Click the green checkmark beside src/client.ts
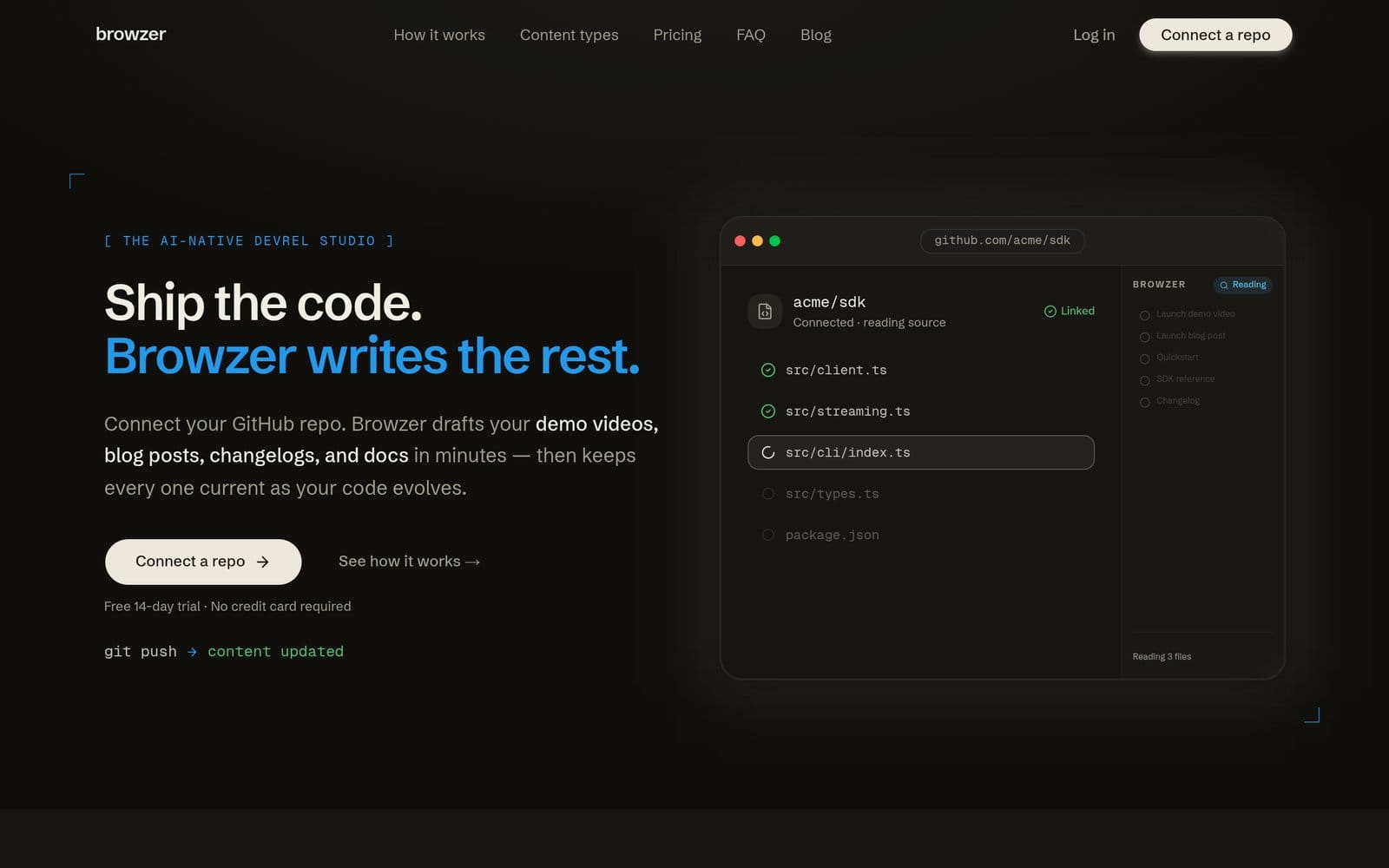Image resolution: width=1389 pixels, height=868 pixels. [x=768, y=370]
